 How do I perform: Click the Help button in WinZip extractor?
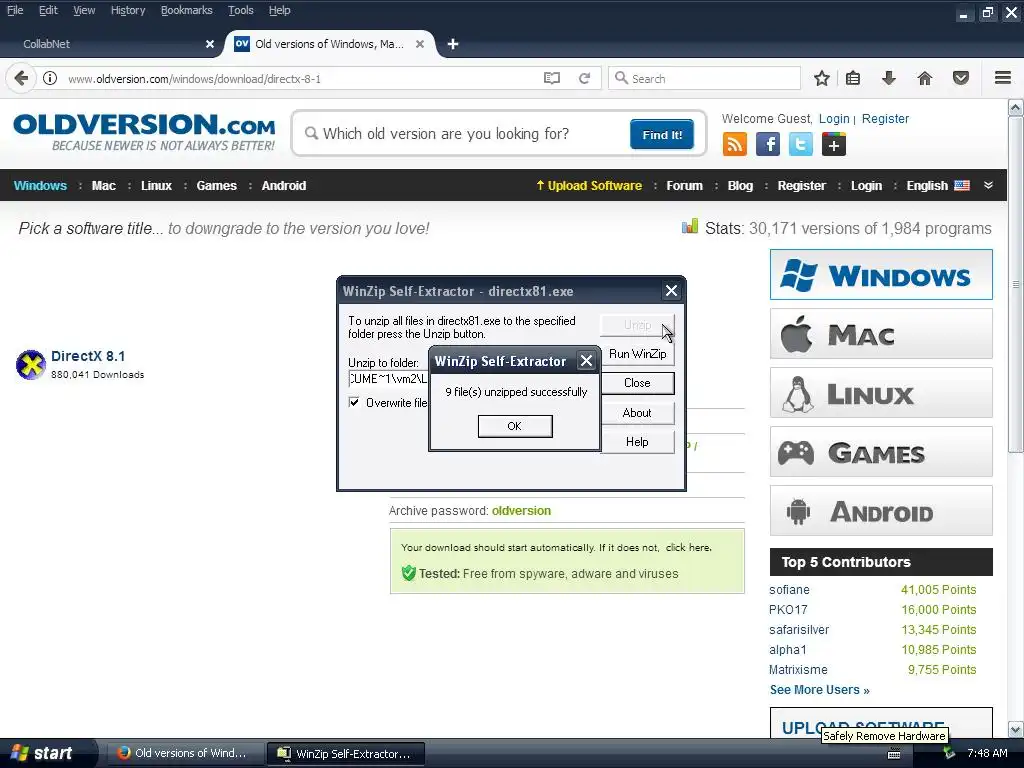[x=637, y=442]
